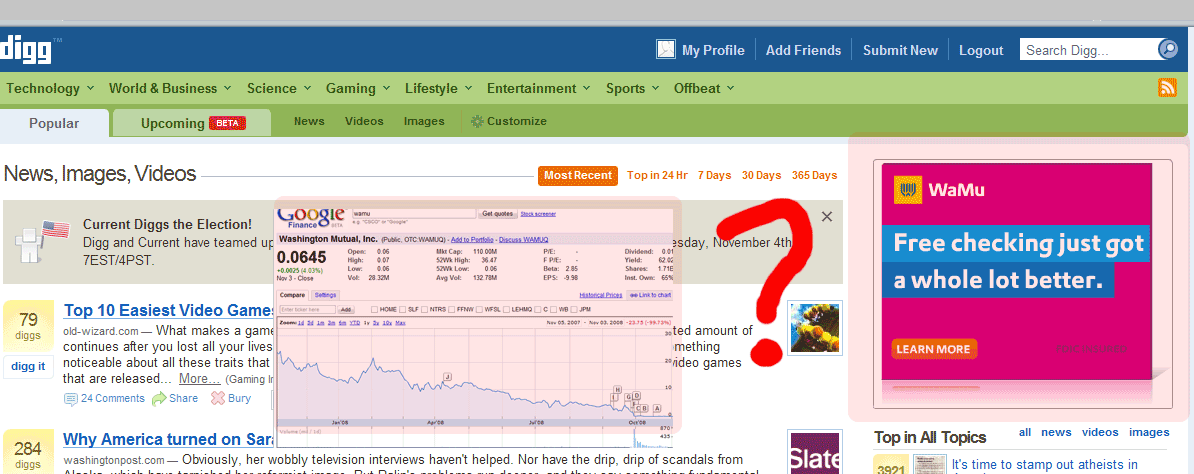Expand the Entertainment category menu
The width and height of the screenshot is (1194, 474).
pos(539,88)
